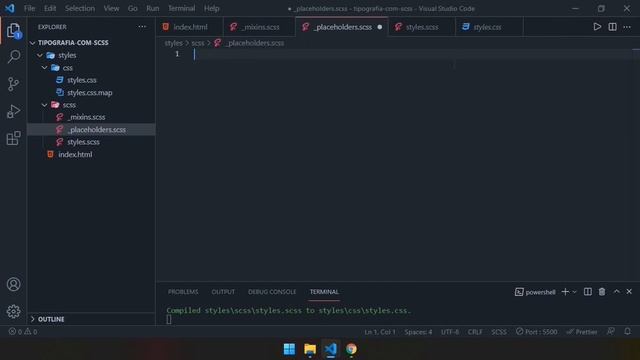Kill the terminal with the trash icon
The image size is (640, 360).
[602, 291]
